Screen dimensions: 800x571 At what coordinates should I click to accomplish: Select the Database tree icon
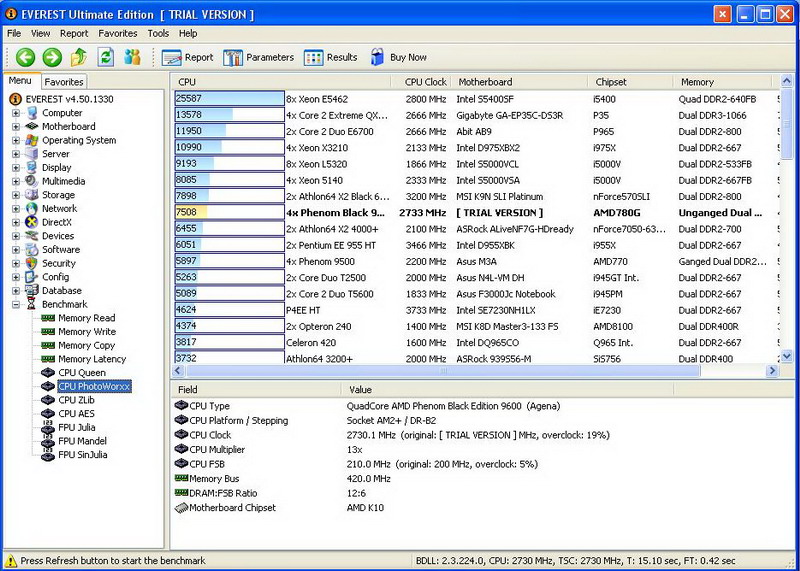point(32,291)
